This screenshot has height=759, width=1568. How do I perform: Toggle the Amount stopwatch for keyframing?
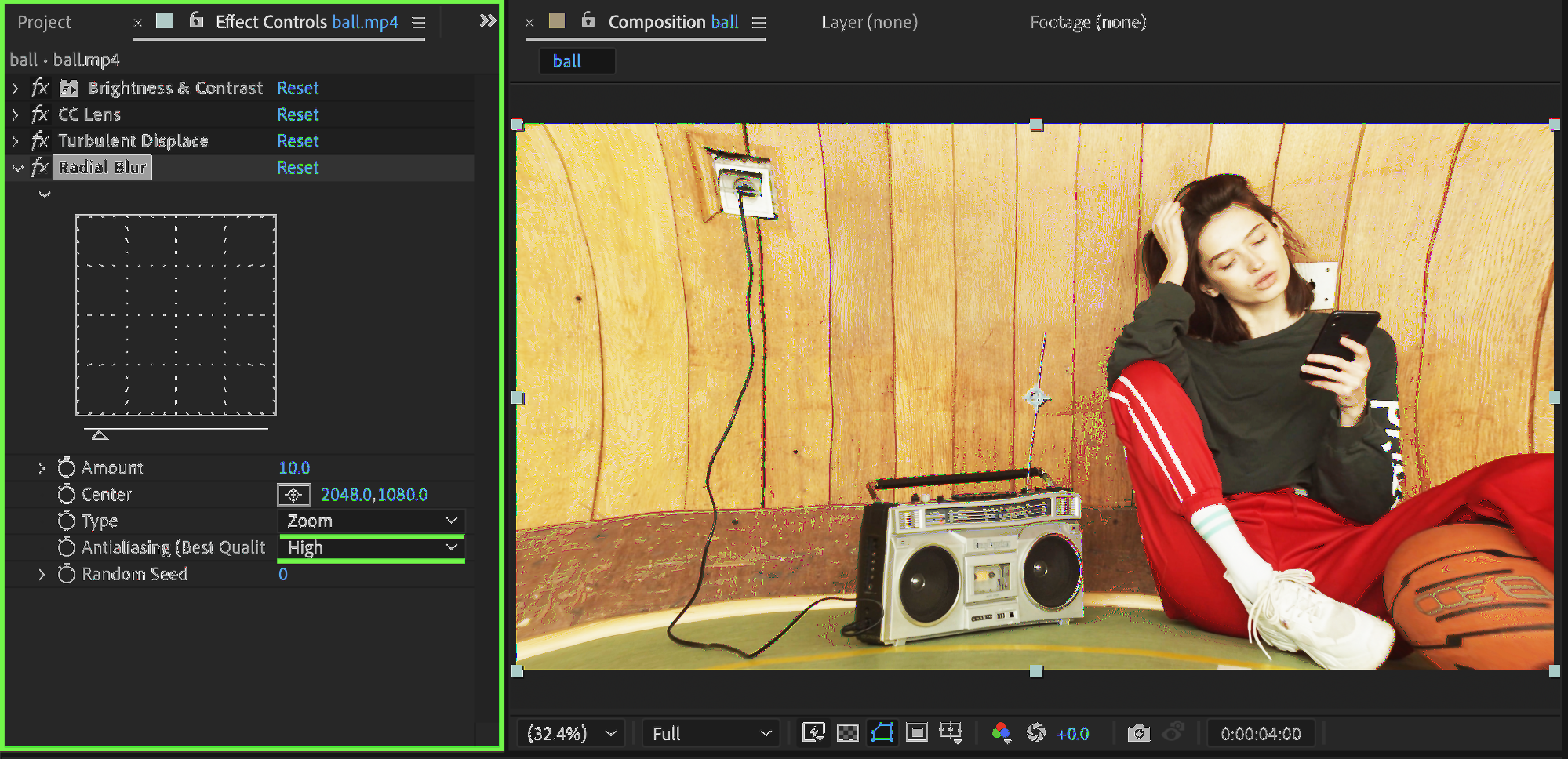[67, 468]
